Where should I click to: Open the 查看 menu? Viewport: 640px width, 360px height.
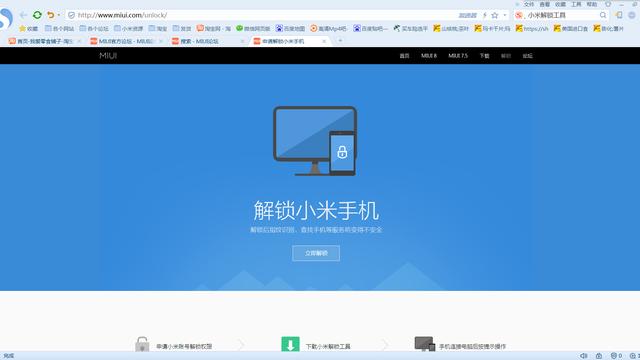coord(544,4)
